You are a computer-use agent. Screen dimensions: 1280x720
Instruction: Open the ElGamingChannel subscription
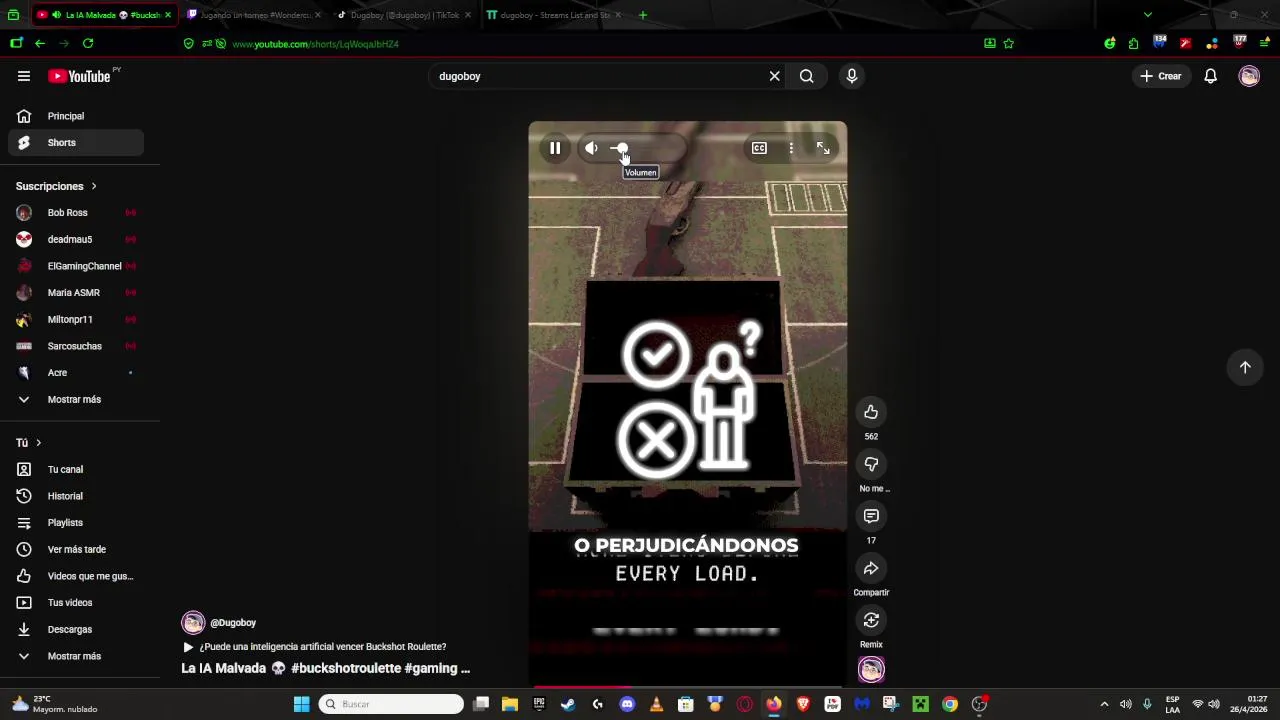(76, 266)
